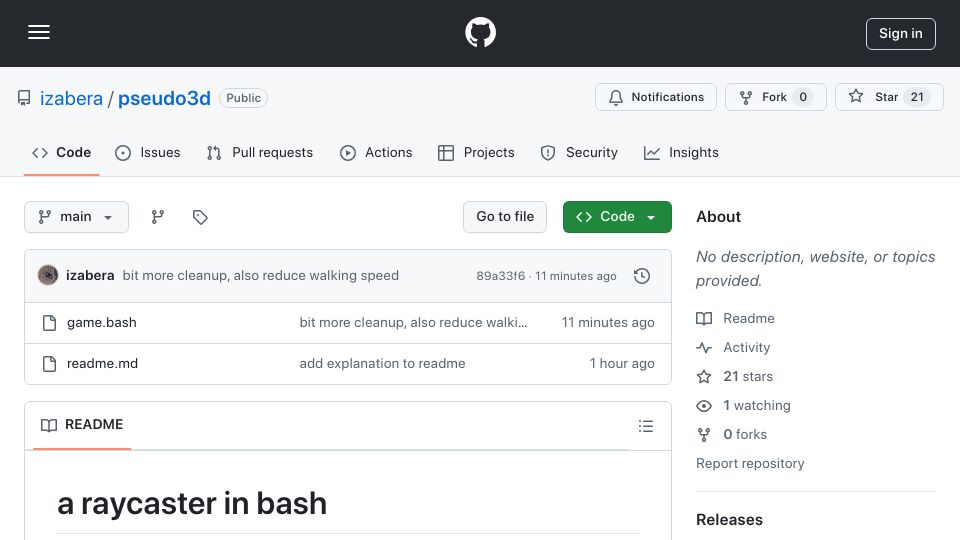960x540 pixels.
Task: Open latest commit message about walking speed
Action: pos(261,276)
